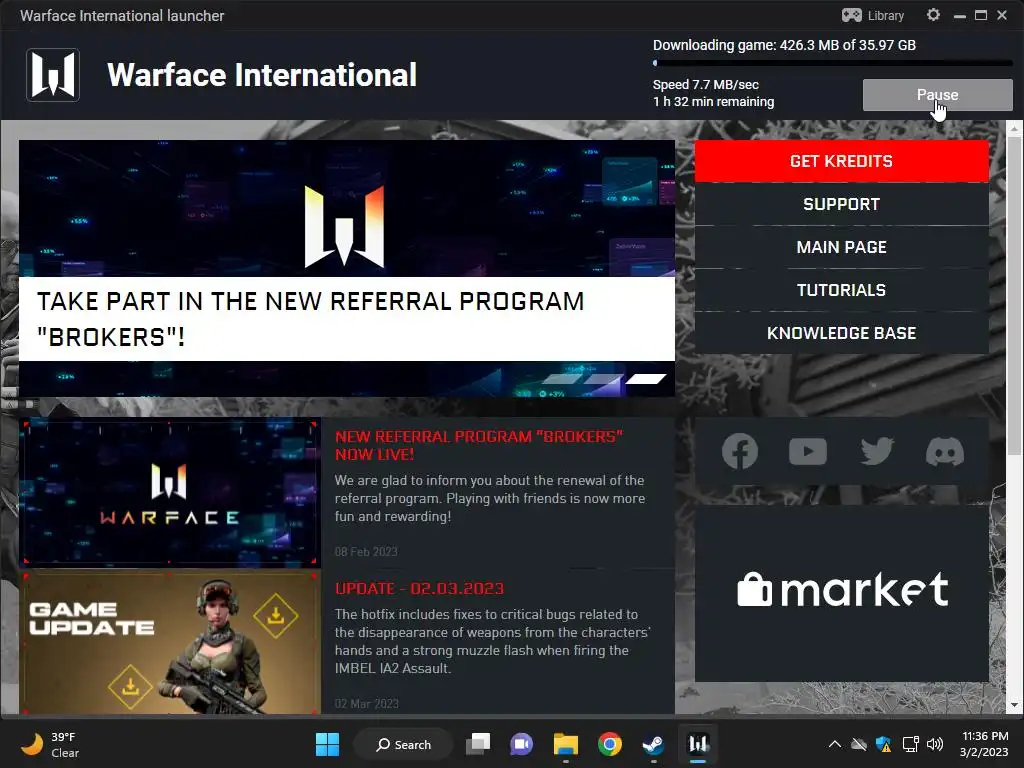Select the third banner slide indicator

(x=647, y=379)
